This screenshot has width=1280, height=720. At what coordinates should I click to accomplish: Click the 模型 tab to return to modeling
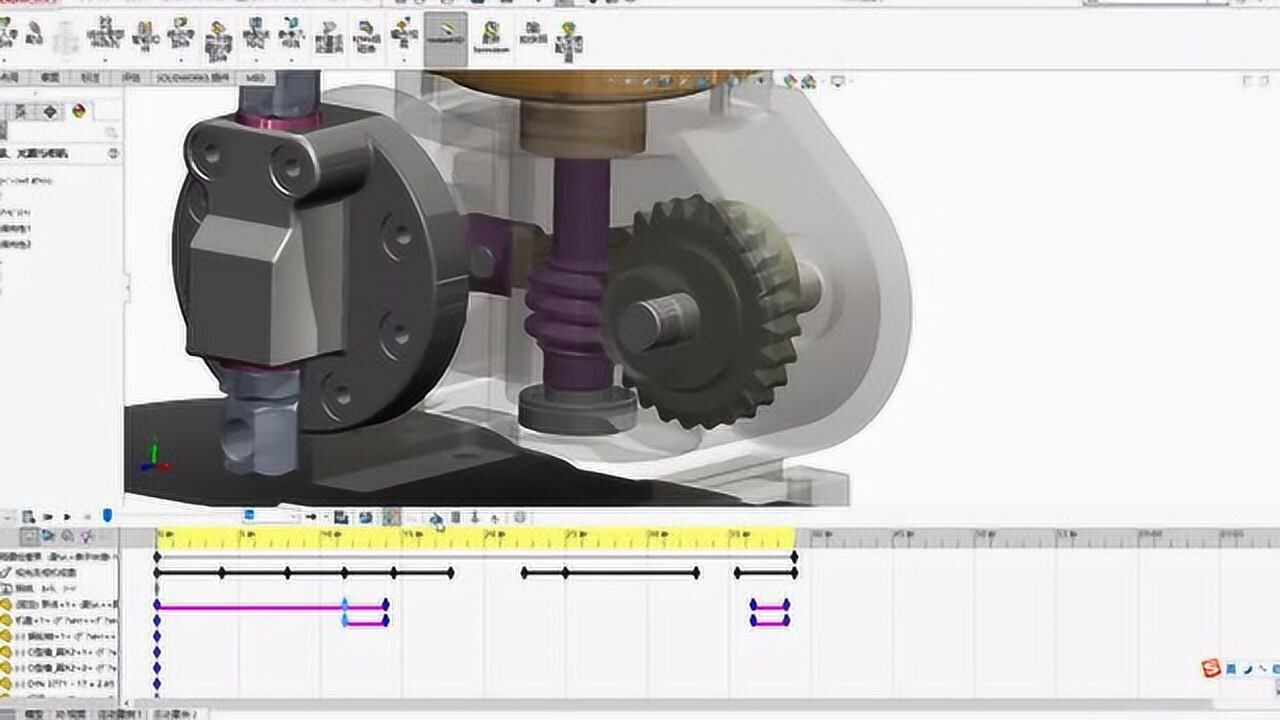click(33, 713)
